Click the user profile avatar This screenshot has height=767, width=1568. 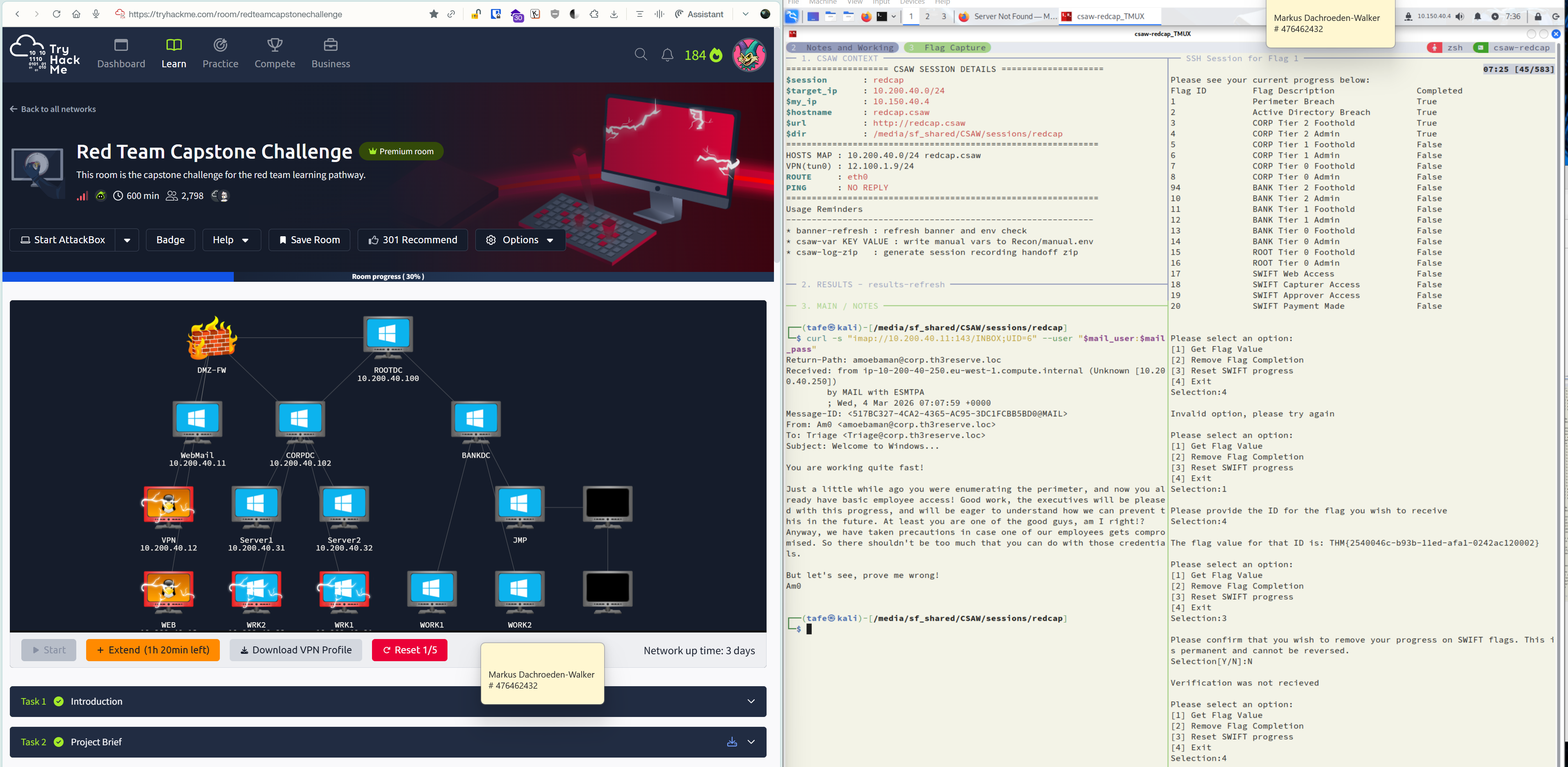pyautogui.click(x=749, y=55)
